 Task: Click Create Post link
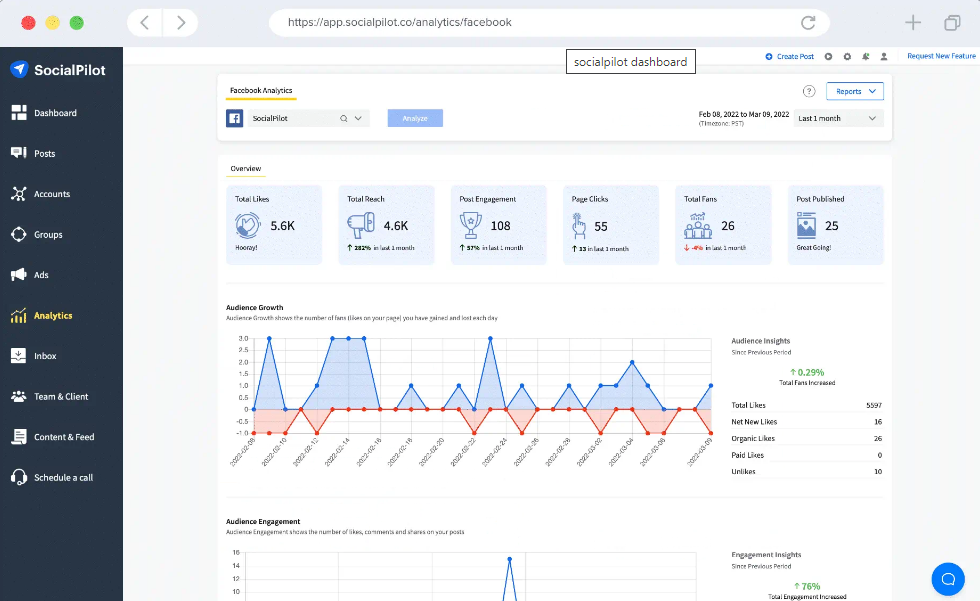coord(789,56)
